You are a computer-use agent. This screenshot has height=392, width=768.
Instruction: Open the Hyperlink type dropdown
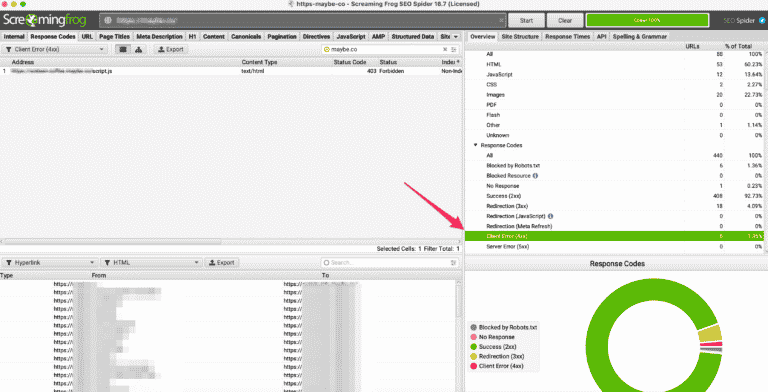tap(50, 263)
